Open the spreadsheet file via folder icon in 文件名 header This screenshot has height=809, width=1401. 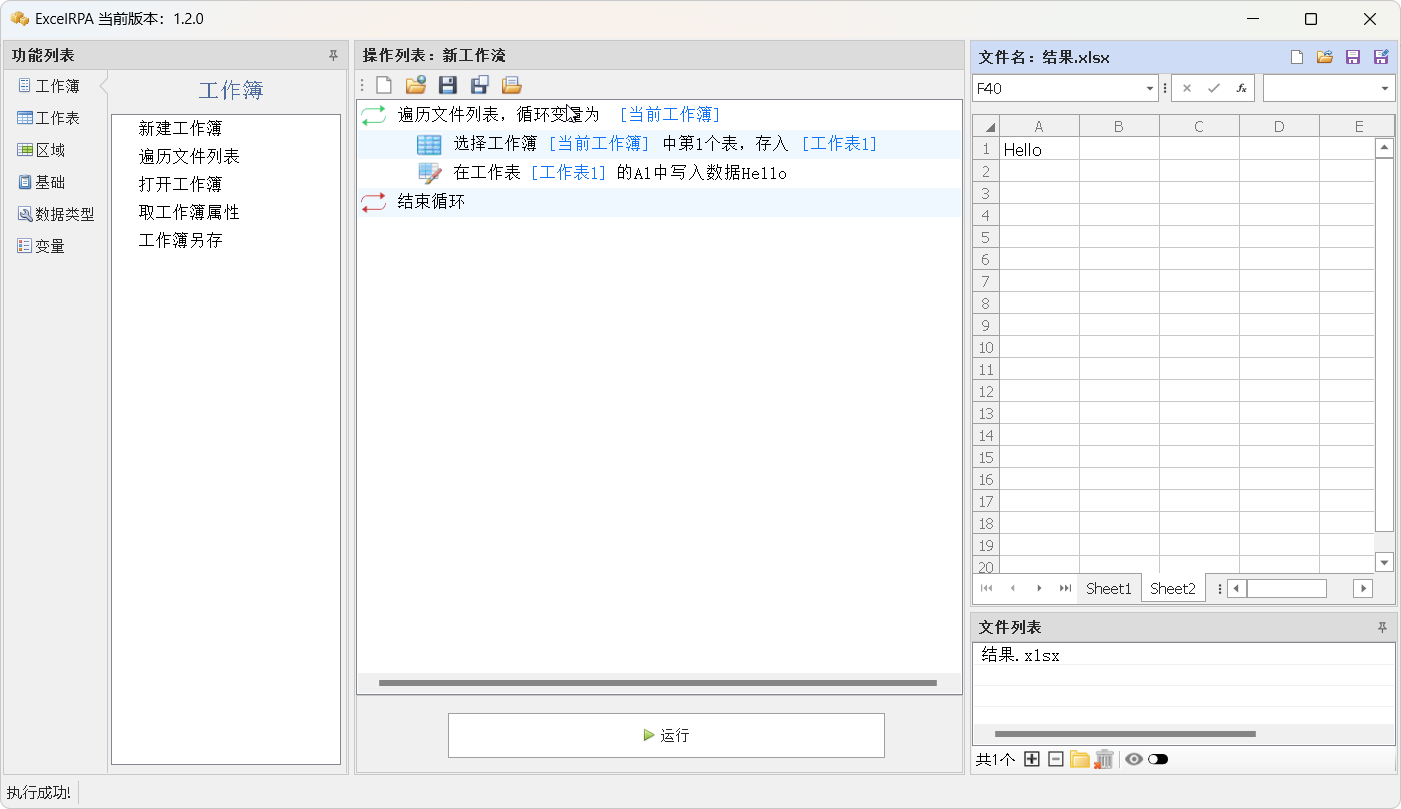1325,57
